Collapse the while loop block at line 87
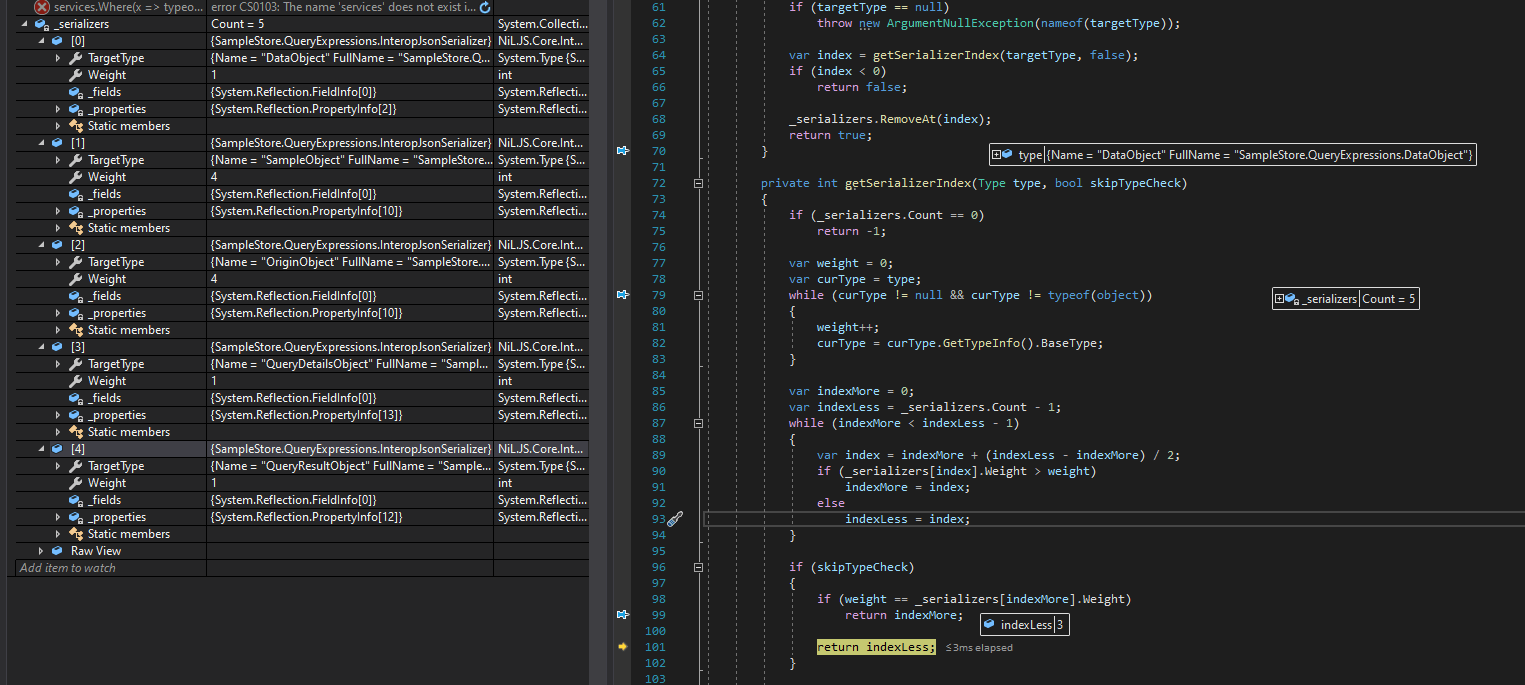 pyautogui.click(x=698, y=423)
